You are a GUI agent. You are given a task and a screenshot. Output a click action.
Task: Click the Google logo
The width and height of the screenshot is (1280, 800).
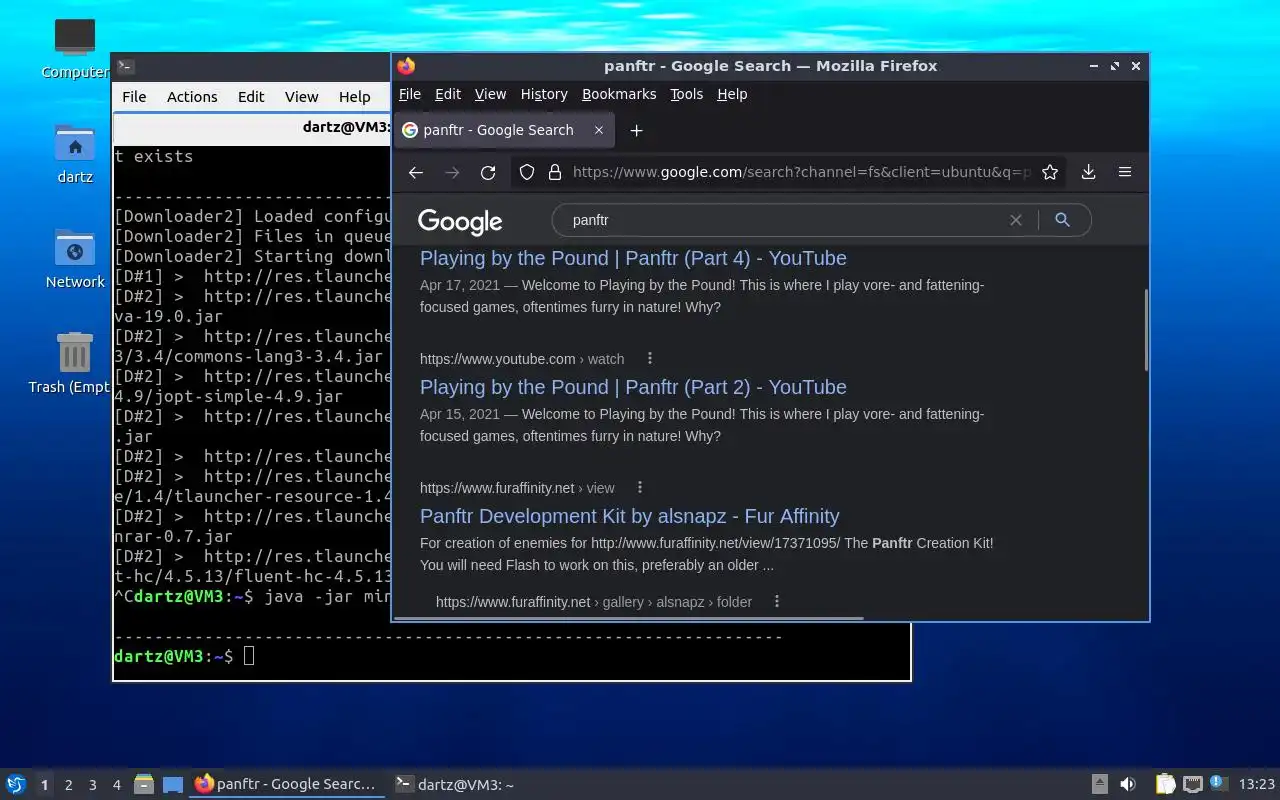click(x=460, y=222)
